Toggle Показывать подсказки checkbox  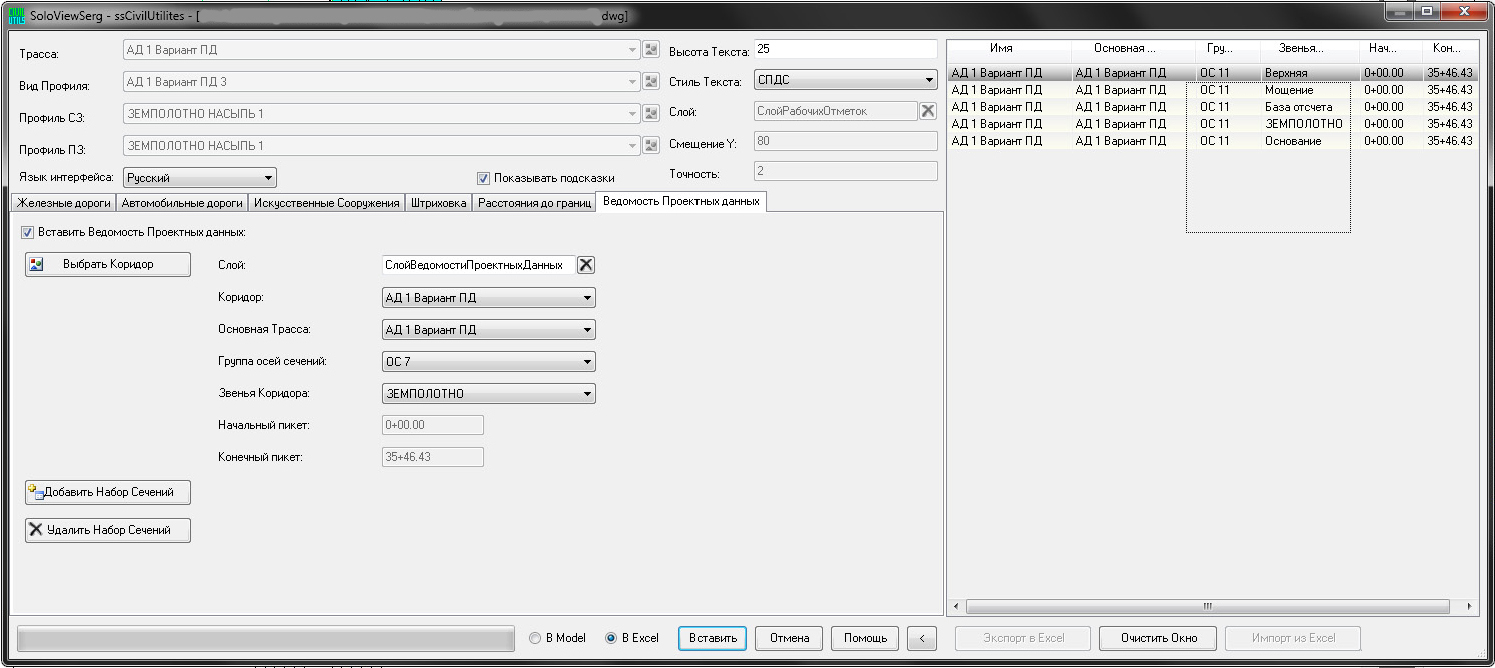pos(484,178)
